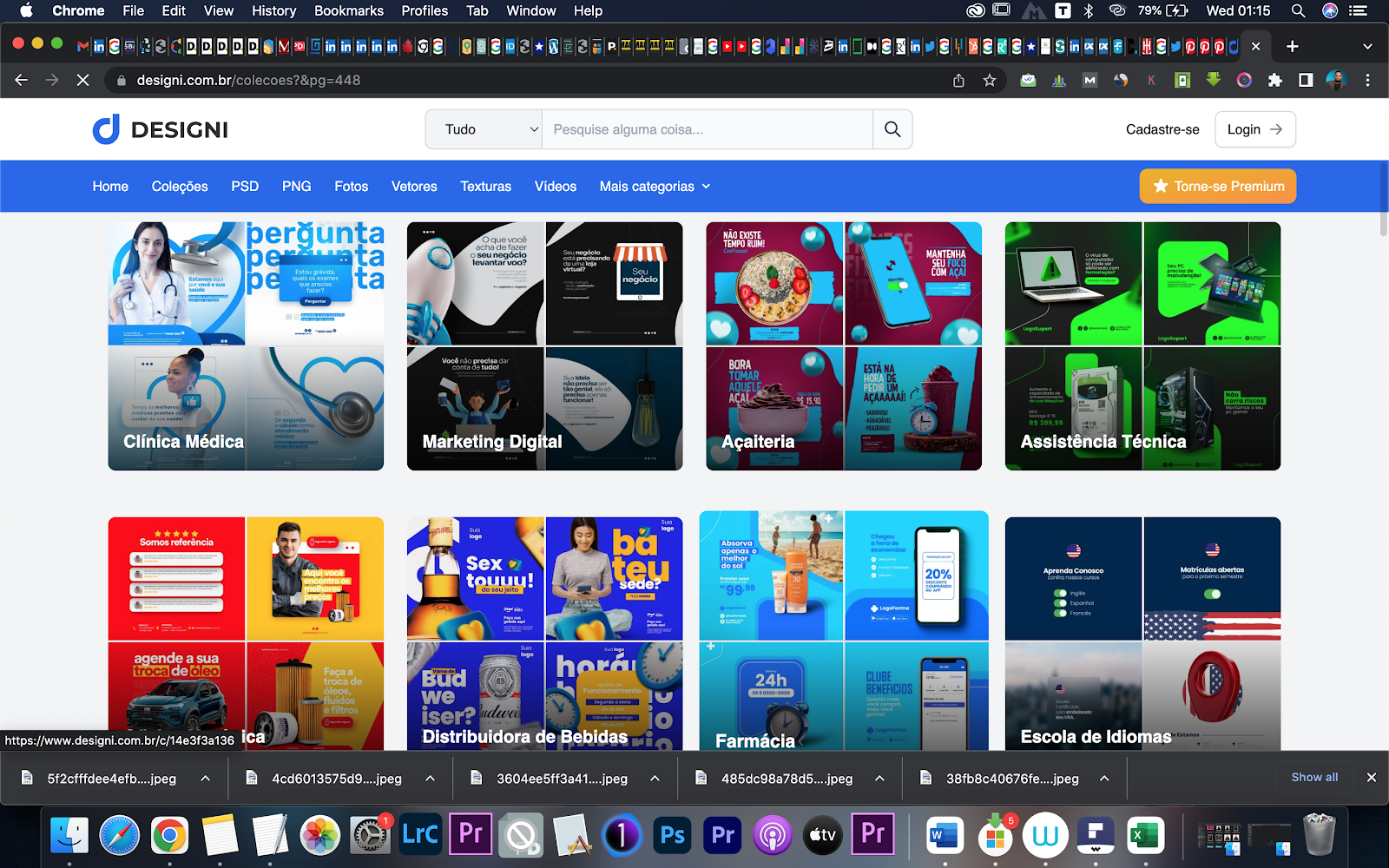The image size is (1389, 868).
Task: Click the gray M extension icon
Action: pyautogui.click(x=1089, y=80)
